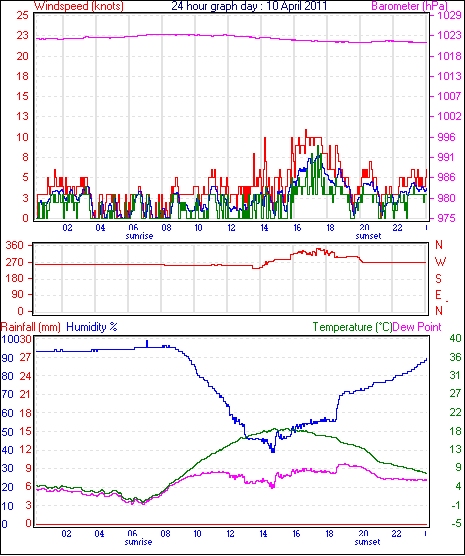
Task: Click the Barometer (hPa) axis title
Action: click(409, 6)
